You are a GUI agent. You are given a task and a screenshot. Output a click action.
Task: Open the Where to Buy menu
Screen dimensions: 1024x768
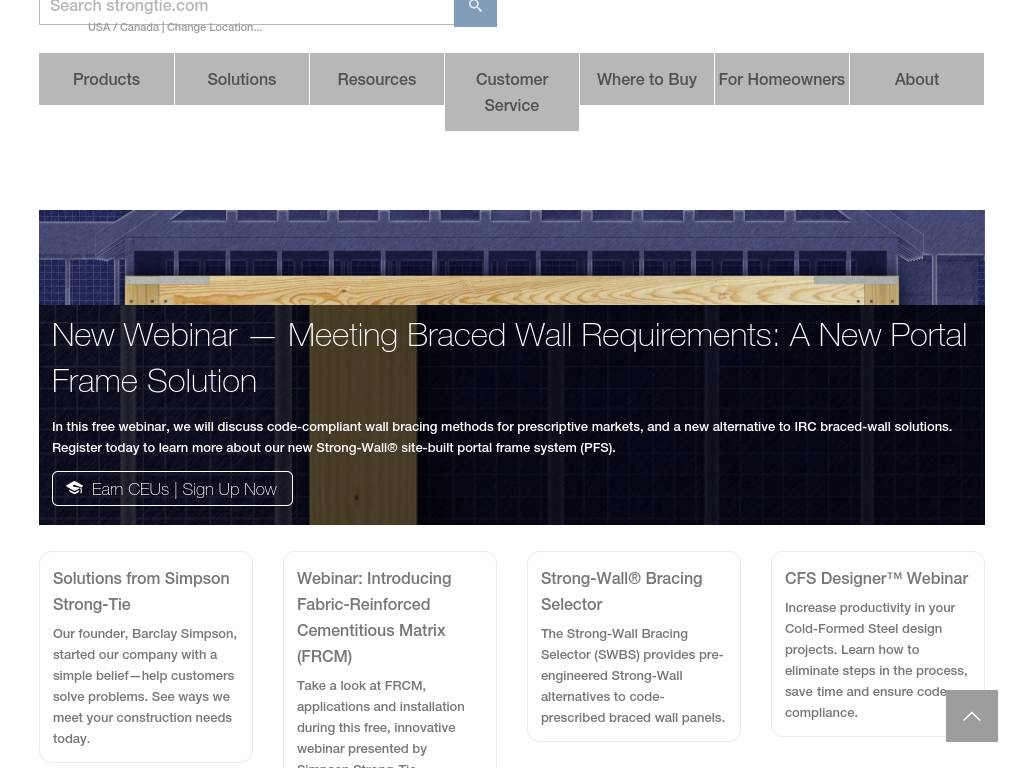pos(647,79)
